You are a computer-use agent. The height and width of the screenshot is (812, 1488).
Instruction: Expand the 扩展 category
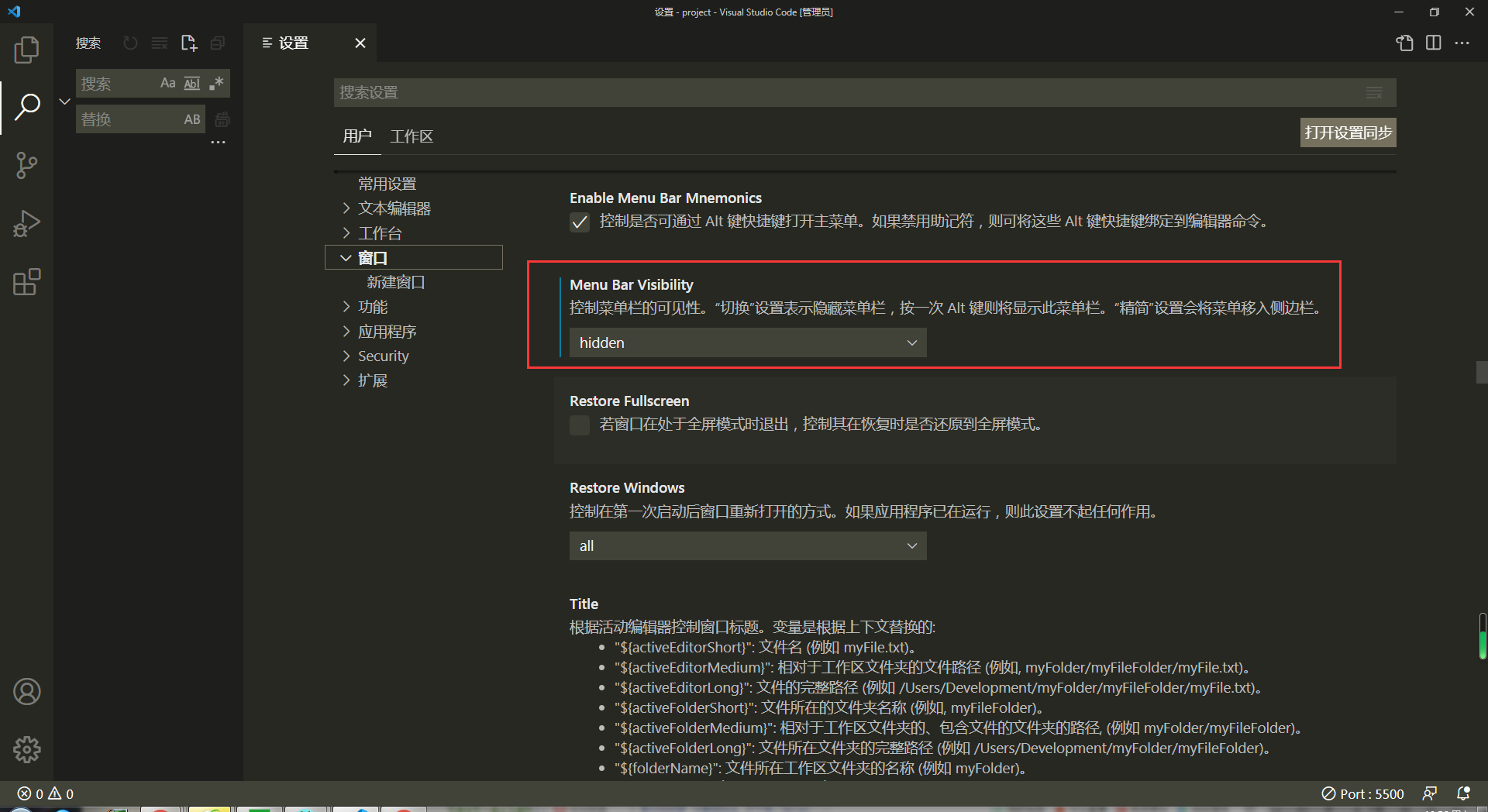(373, 380)
